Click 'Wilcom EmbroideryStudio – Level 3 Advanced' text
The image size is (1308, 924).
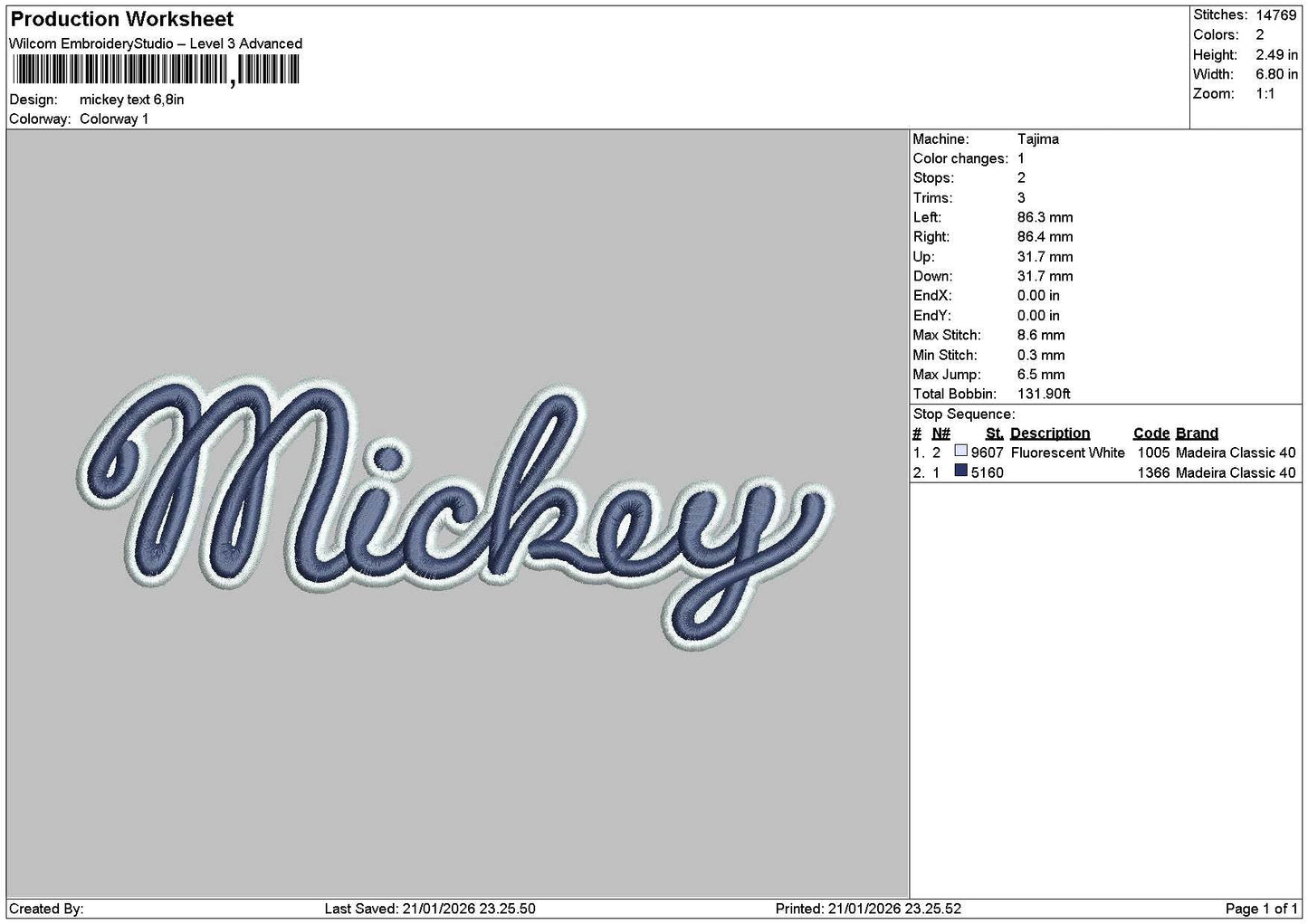(x=156, y=43)
